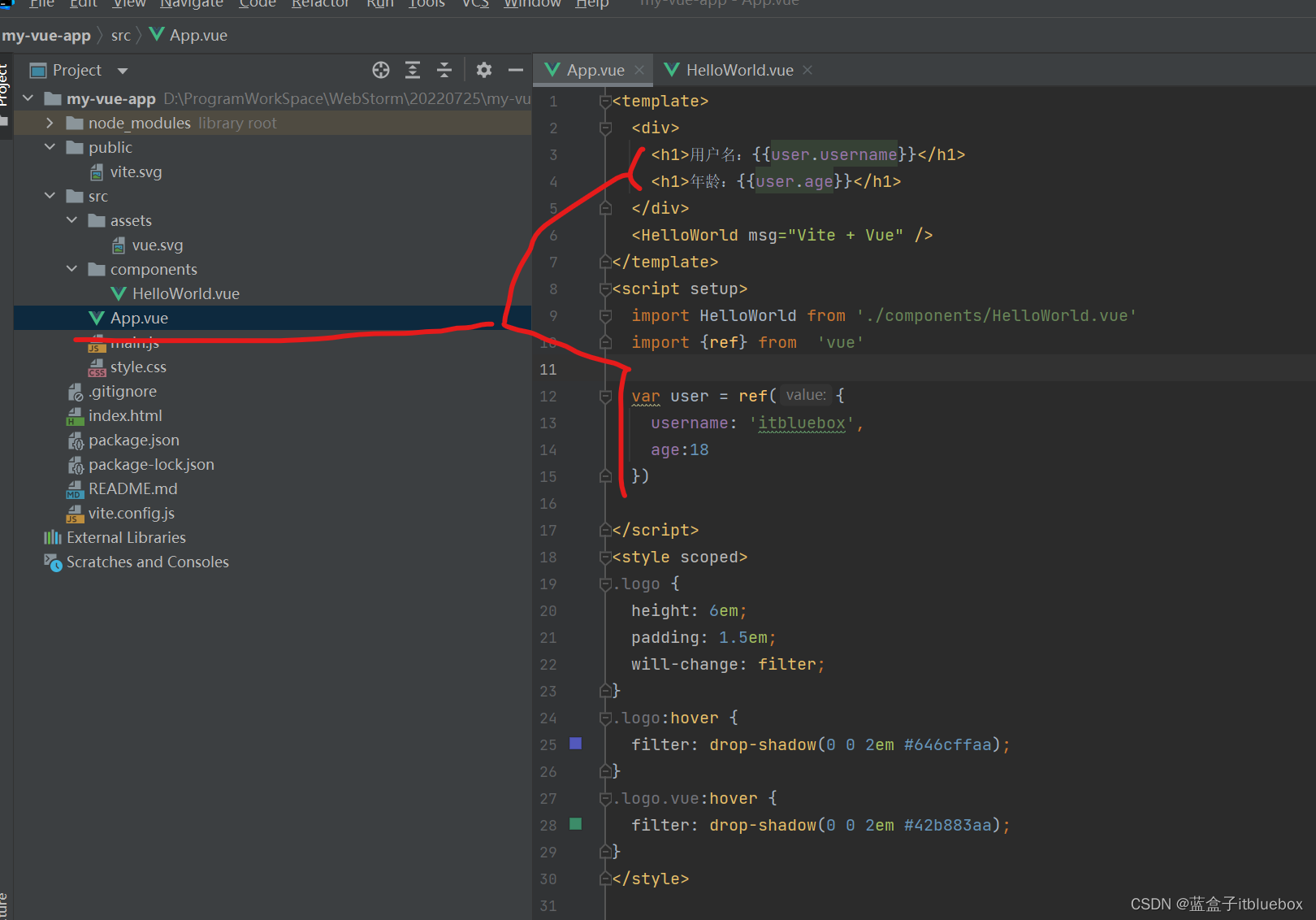The image size is (1316, 920).
Task: Fold the ref object at line 12
Action: (605, 396)
